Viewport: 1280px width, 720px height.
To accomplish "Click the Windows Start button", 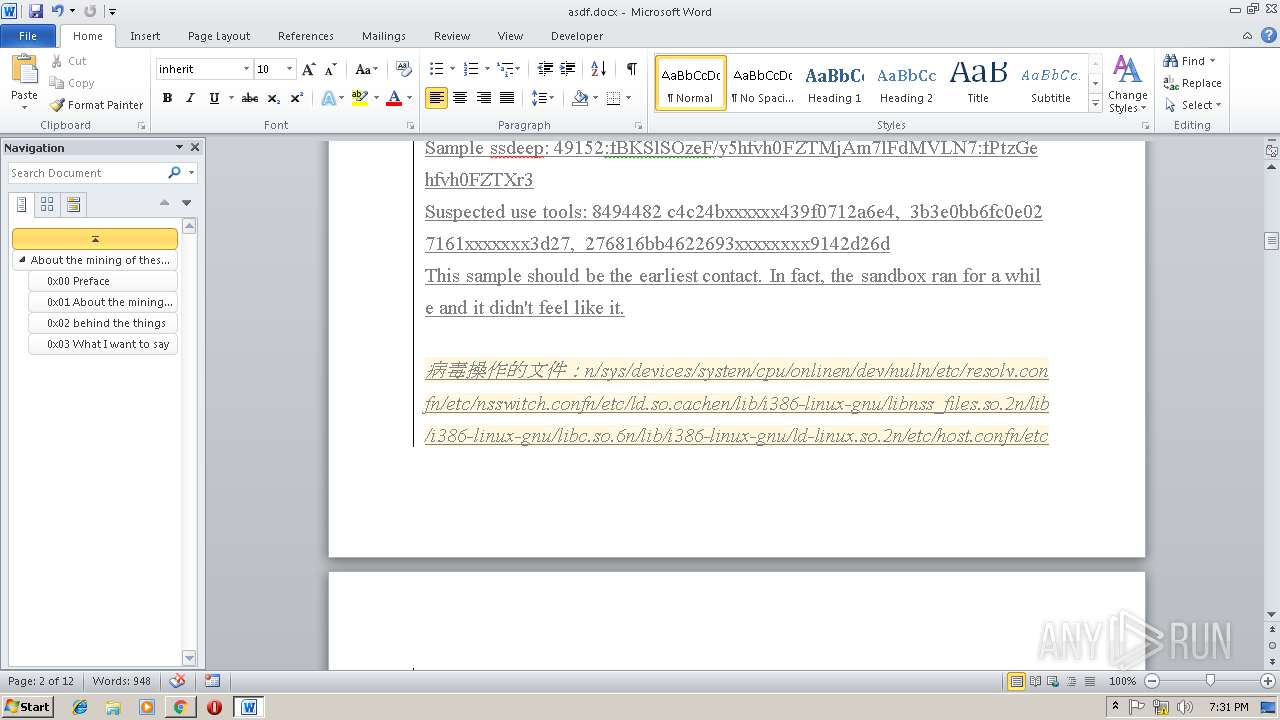I will pos(27,707).
